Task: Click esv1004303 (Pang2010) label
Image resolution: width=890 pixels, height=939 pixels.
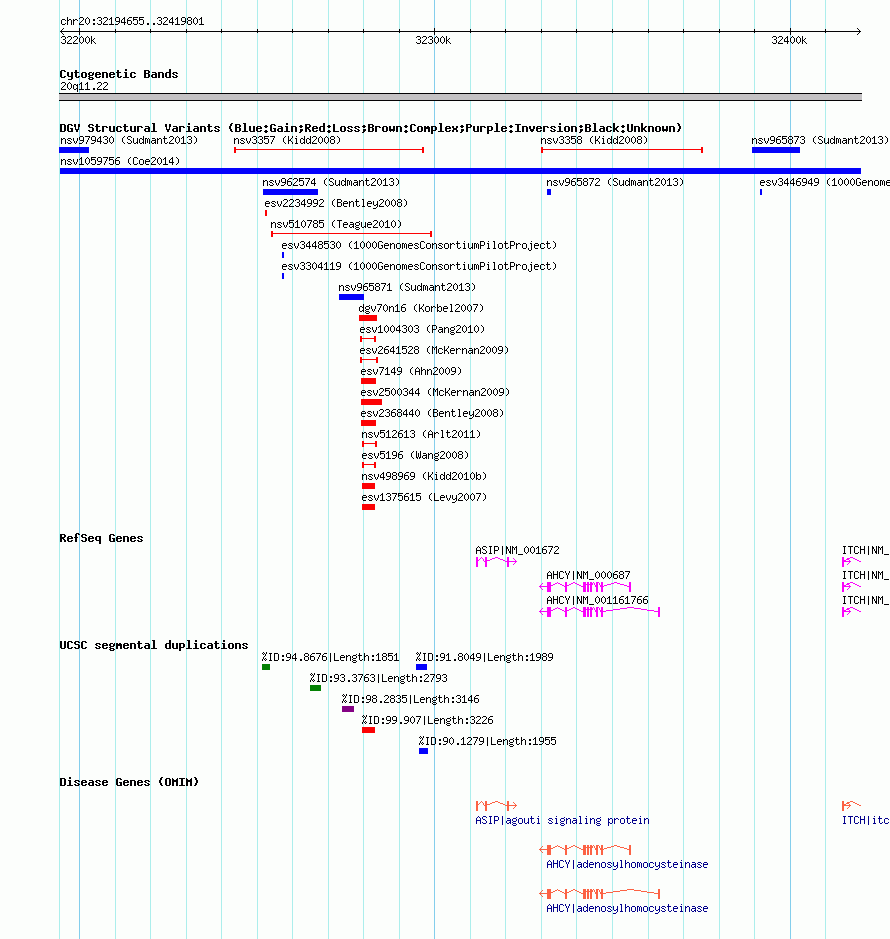Action: [422, 329]
